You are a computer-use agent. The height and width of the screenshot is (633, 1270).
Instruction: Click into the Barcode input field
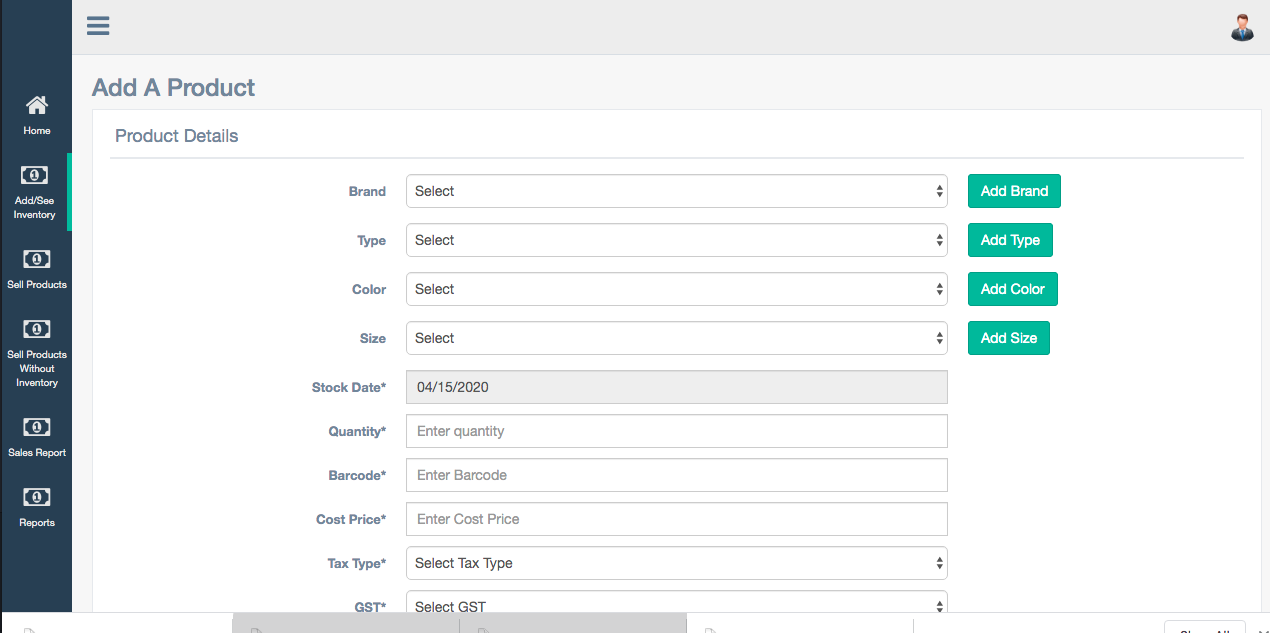tap(676, 475)
